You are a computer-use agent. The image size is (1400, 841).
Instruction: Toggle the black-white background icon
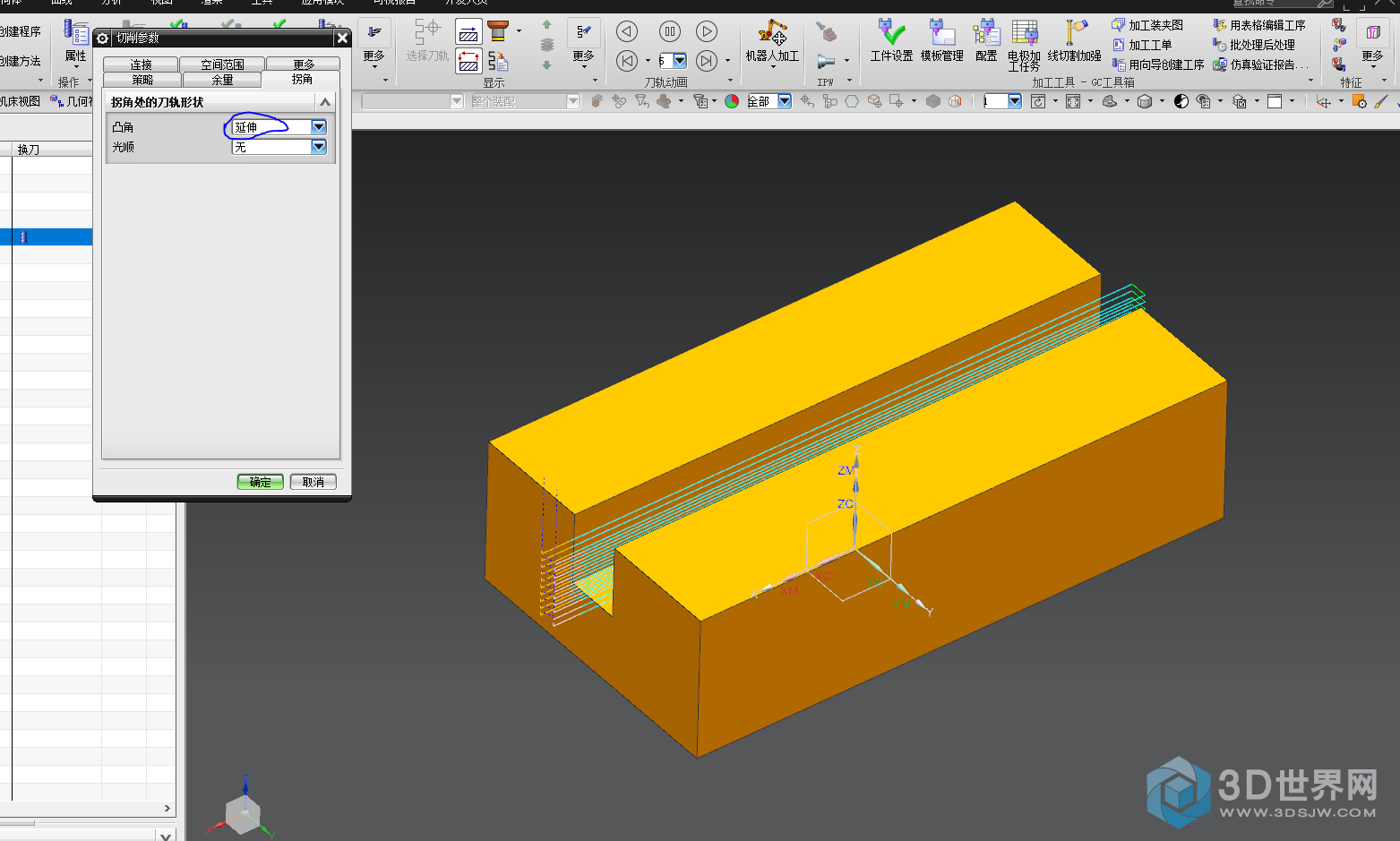(1181, 101)
